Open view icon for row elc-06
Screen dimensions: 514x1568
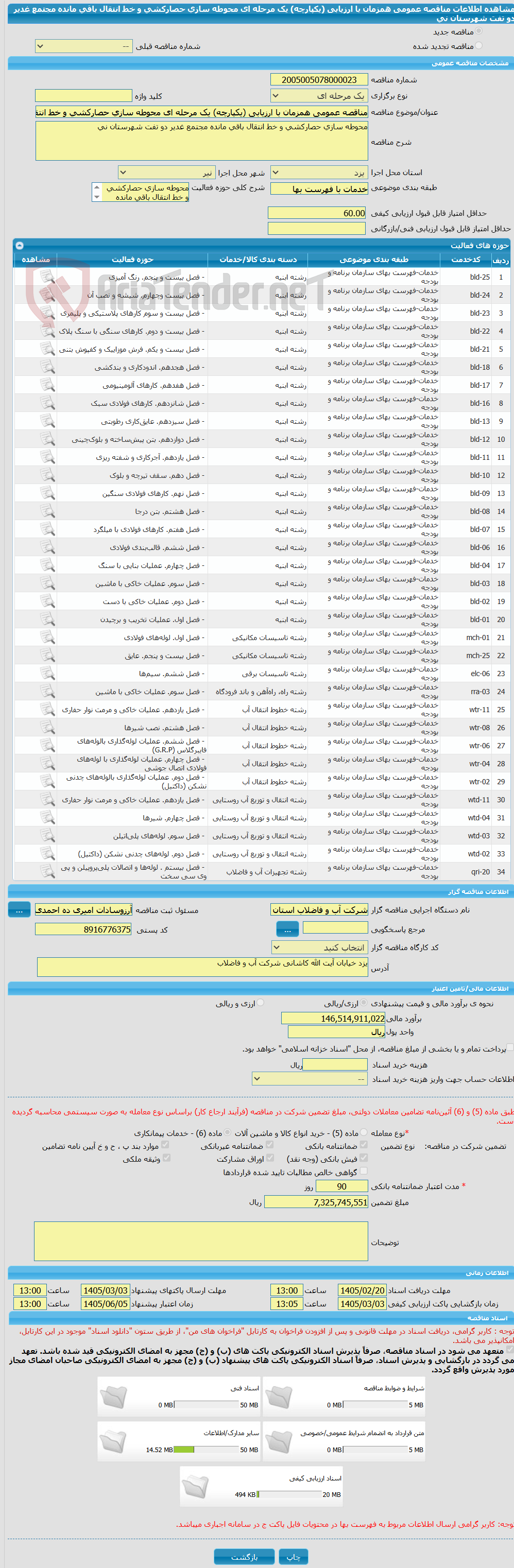pyautogui.click(x=47, y=673)
